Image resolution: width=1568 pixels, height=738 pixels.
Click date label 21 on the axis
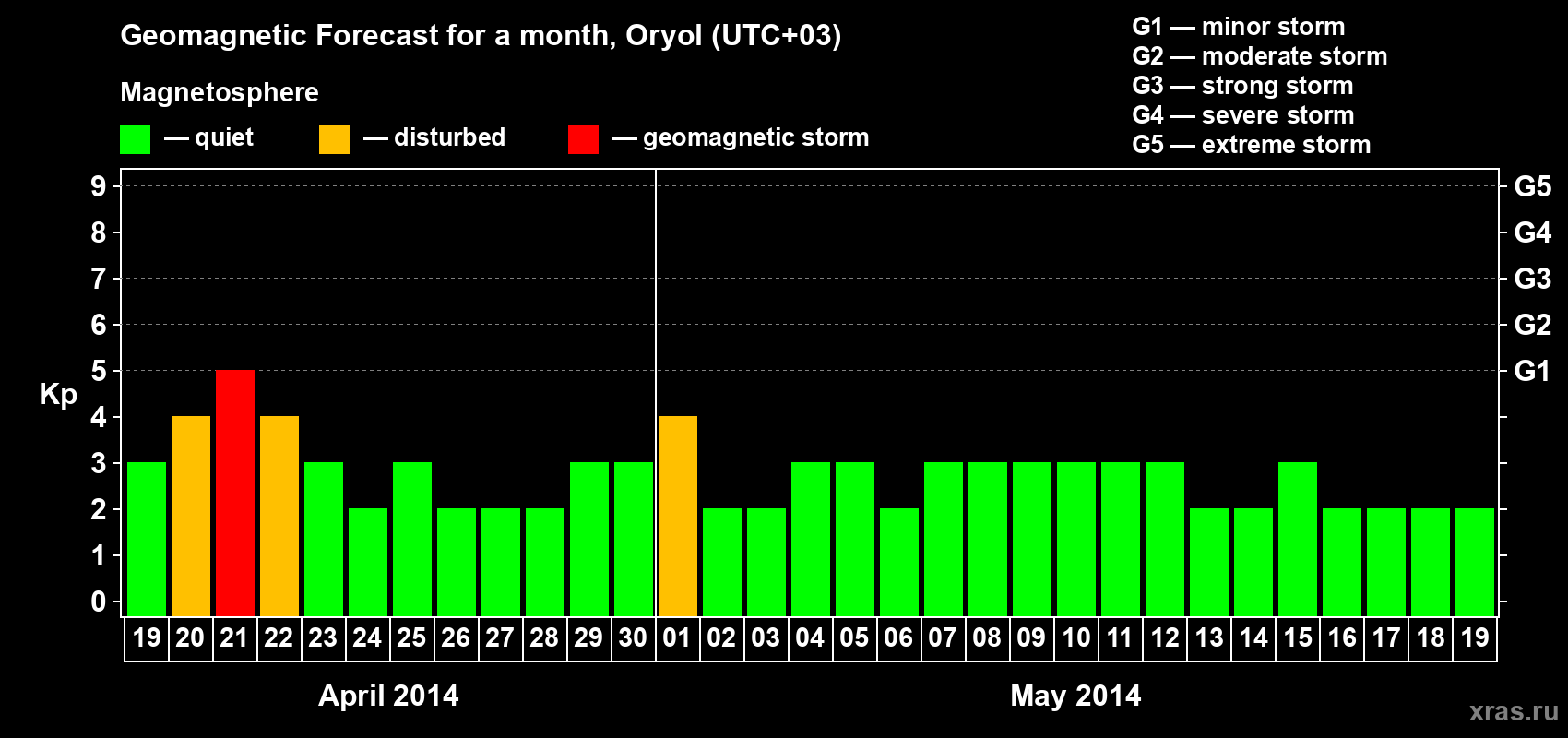pos(234,638)
